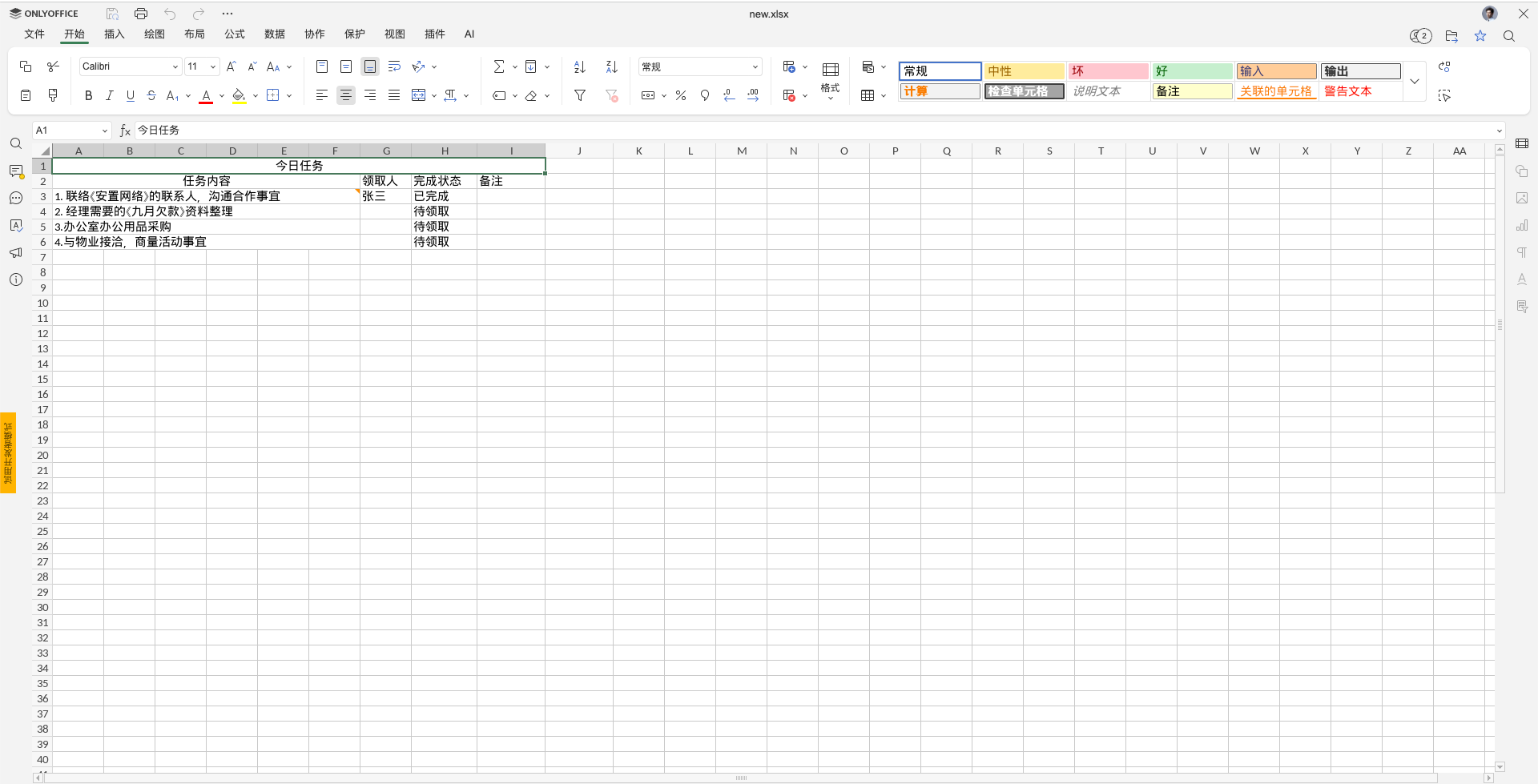Switch to the 数据 tab
This screenshot has width=1538, height=784.
[x=275, y=34]
